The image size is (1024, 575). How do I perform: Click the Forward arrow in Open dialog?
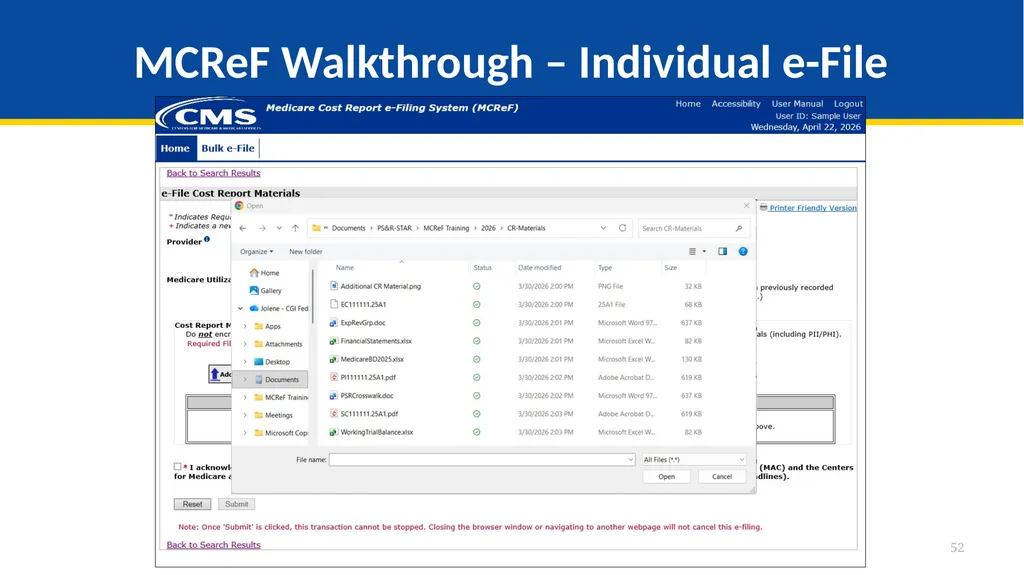tap(262, 228)
